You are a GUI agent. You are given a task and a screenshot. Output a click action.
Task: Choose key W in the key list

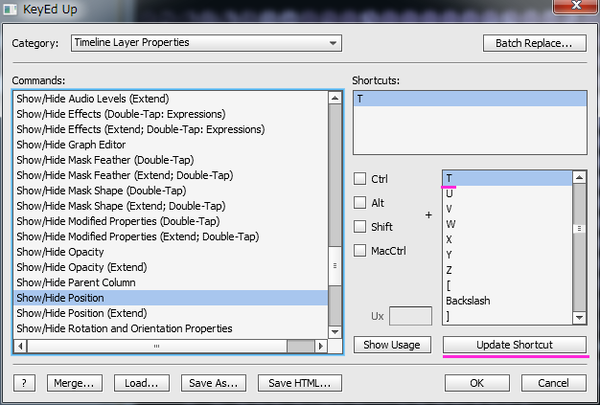point(507,224)
